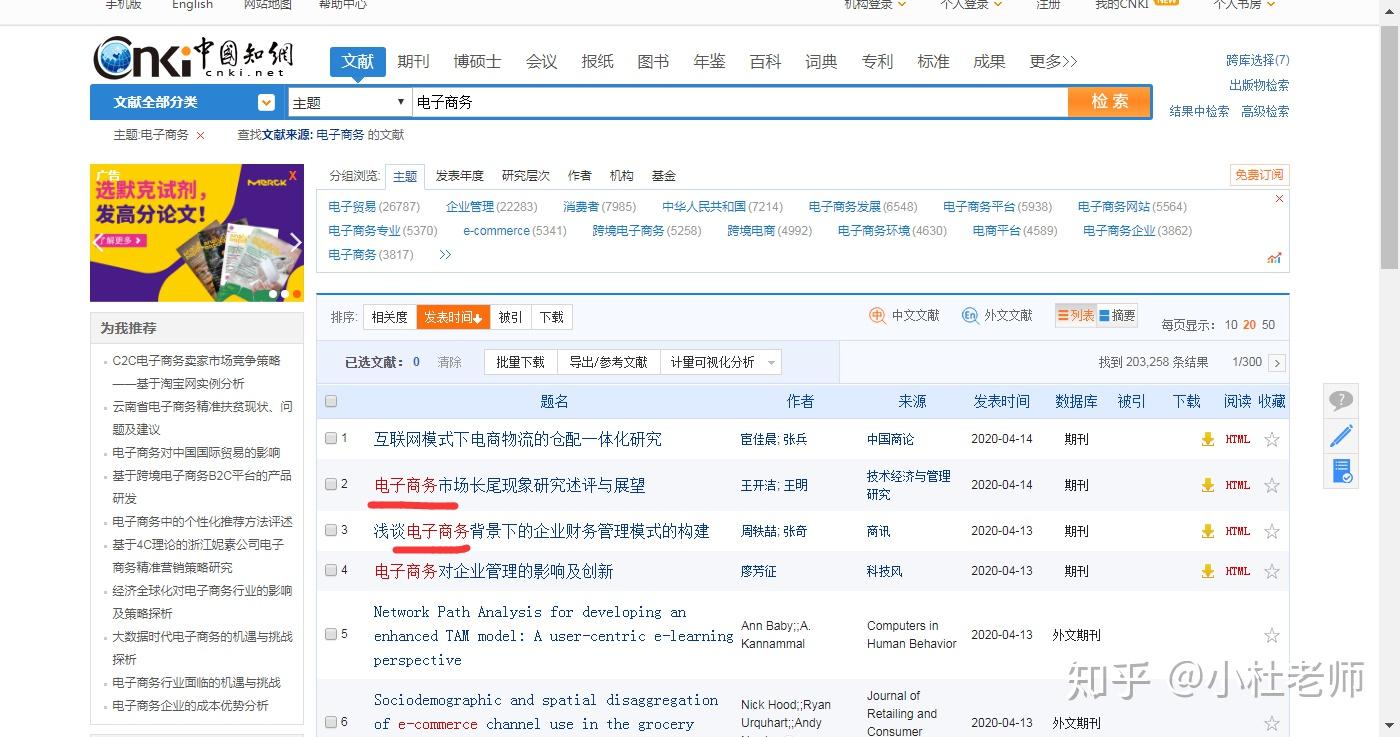The height and width of the screenshot is (737, 1400).
Task: Open article 互联网模式下电商物流的仓配一体化研究
Action: 518,439
